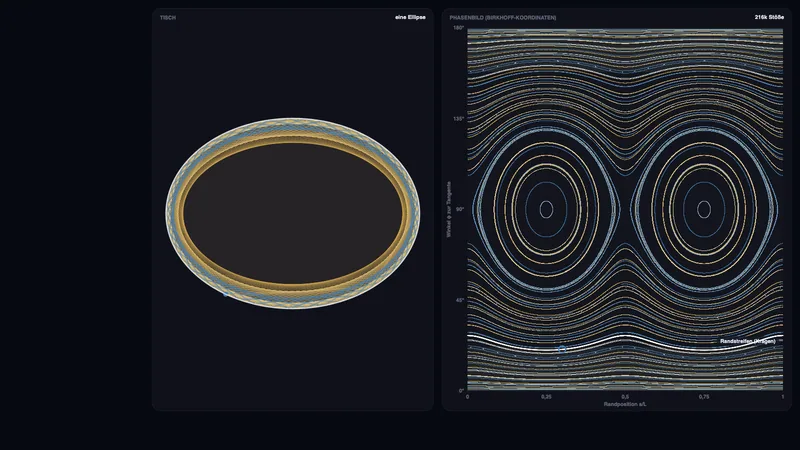
Task: Click the 0,25 tick on the position axis
Action: (546, 396)
